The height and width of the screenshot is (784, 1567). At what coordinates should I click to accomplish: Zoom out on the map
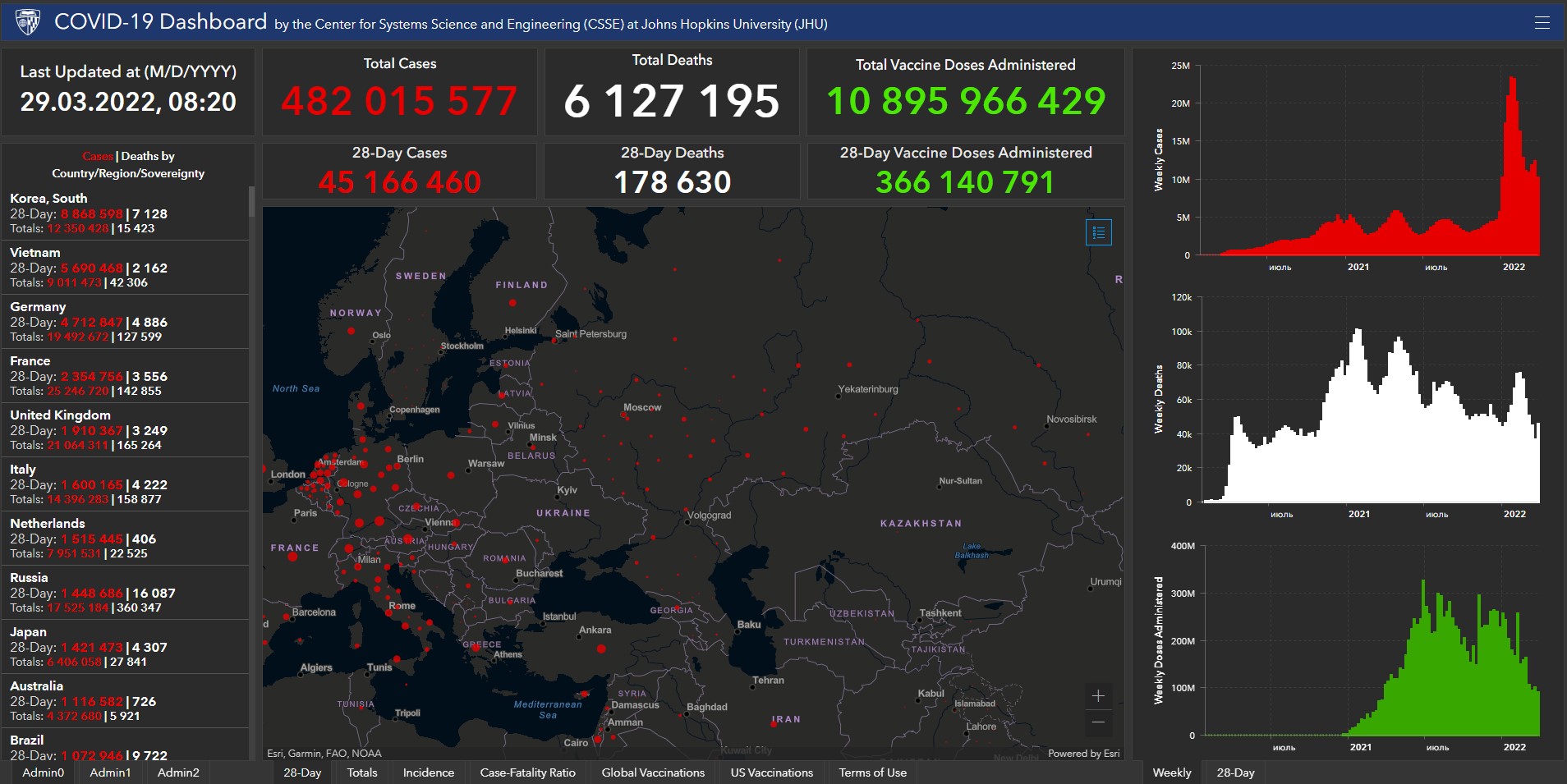coord(1098,722)
